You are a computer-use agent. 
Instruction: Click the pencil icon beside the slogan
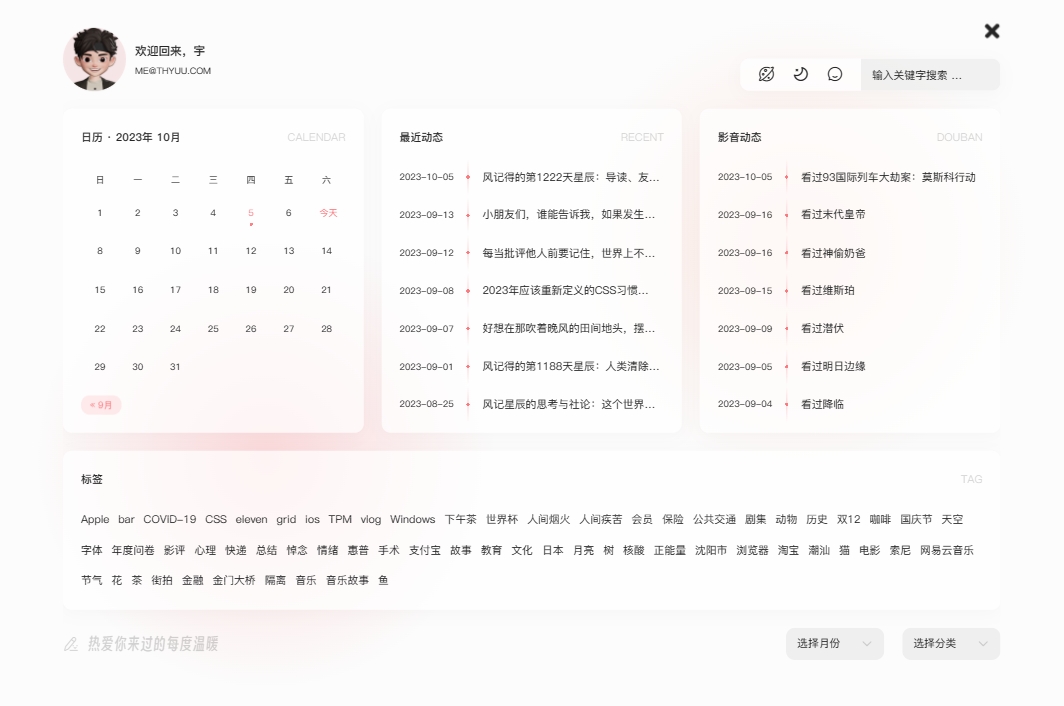click(x=71, y=644)
